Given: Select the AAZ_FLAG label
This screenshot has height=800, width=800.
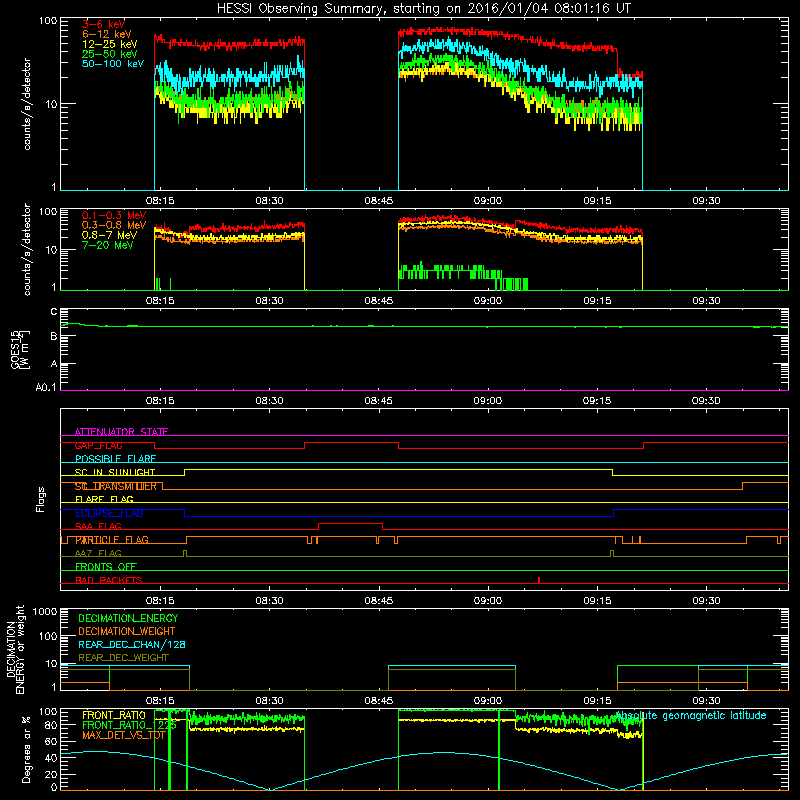Looking at the screenshot, I should (x=98, y=553).
